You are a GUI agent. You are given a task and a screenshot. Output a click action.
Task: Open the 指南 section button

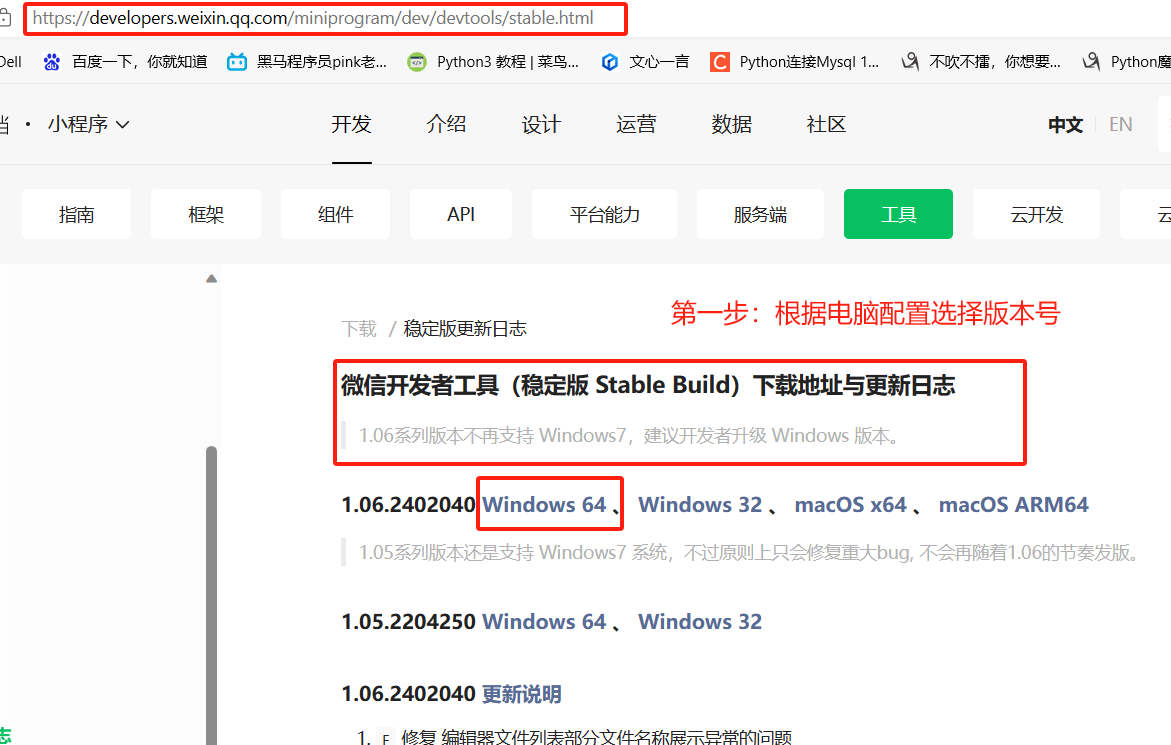pos(76,214)
